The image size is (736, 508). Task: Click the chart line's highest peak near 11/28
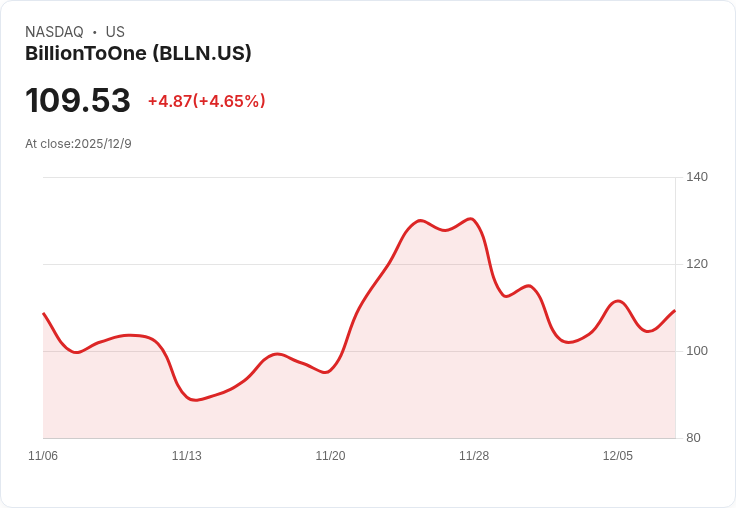(x=471, y=219)
